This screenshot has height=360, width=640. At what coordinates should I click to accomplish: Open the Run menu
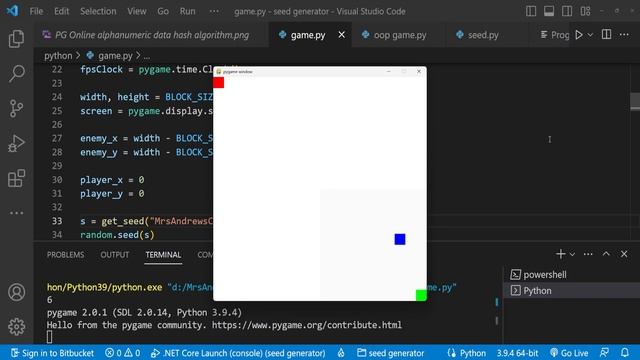click(187, 11)
